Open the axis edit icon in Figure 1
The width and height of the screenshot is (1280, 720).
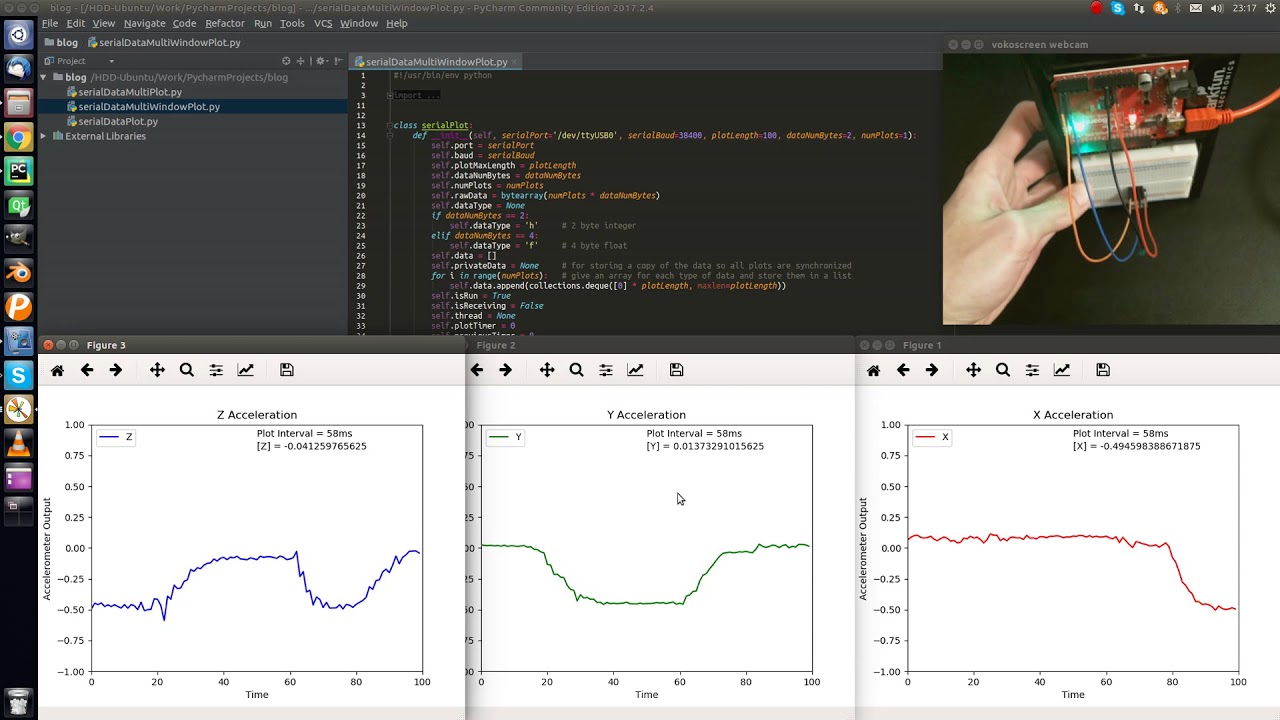point(1062,370)
